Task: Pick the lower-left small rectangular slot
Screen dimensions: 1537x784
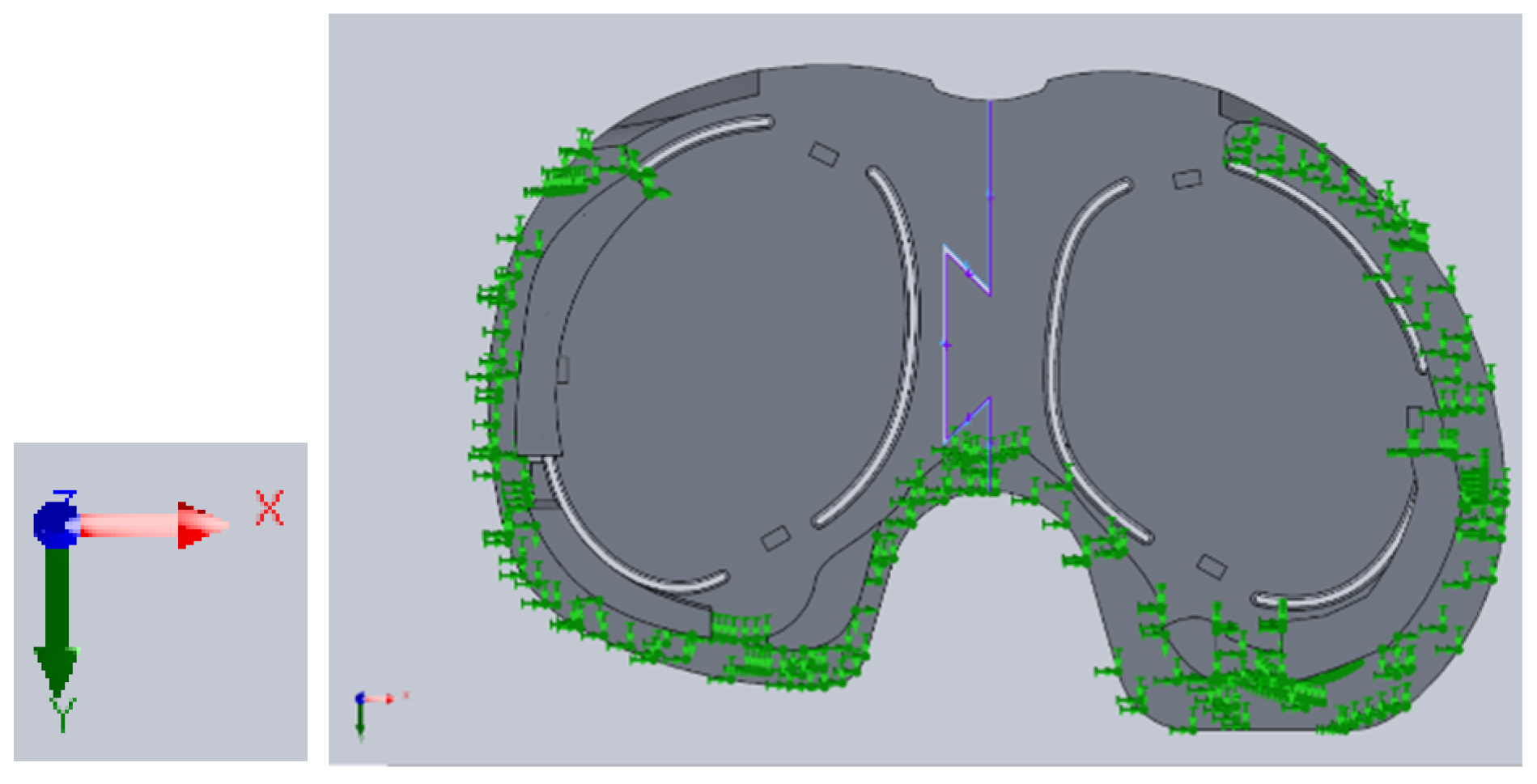Action: click(x=775, y=538)
